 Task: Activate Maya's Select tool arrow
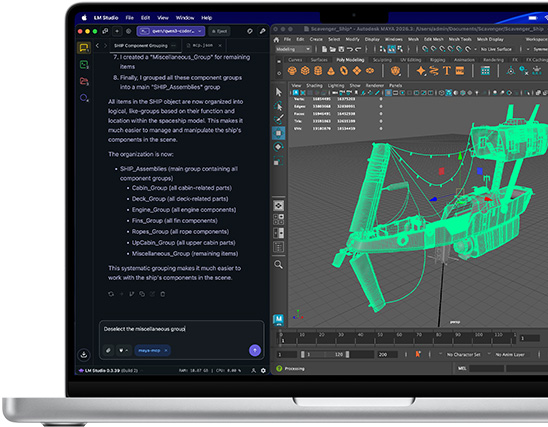click(x=279, y=92)
